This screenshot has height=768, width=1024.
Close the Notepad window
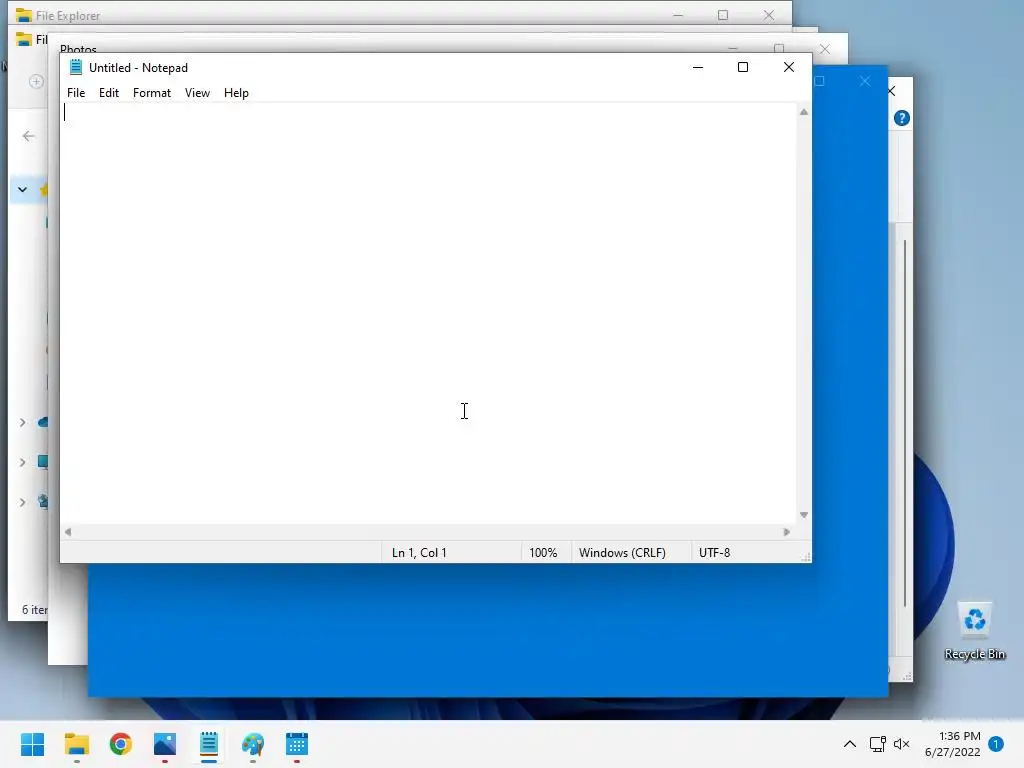click(x=788, y=67)
